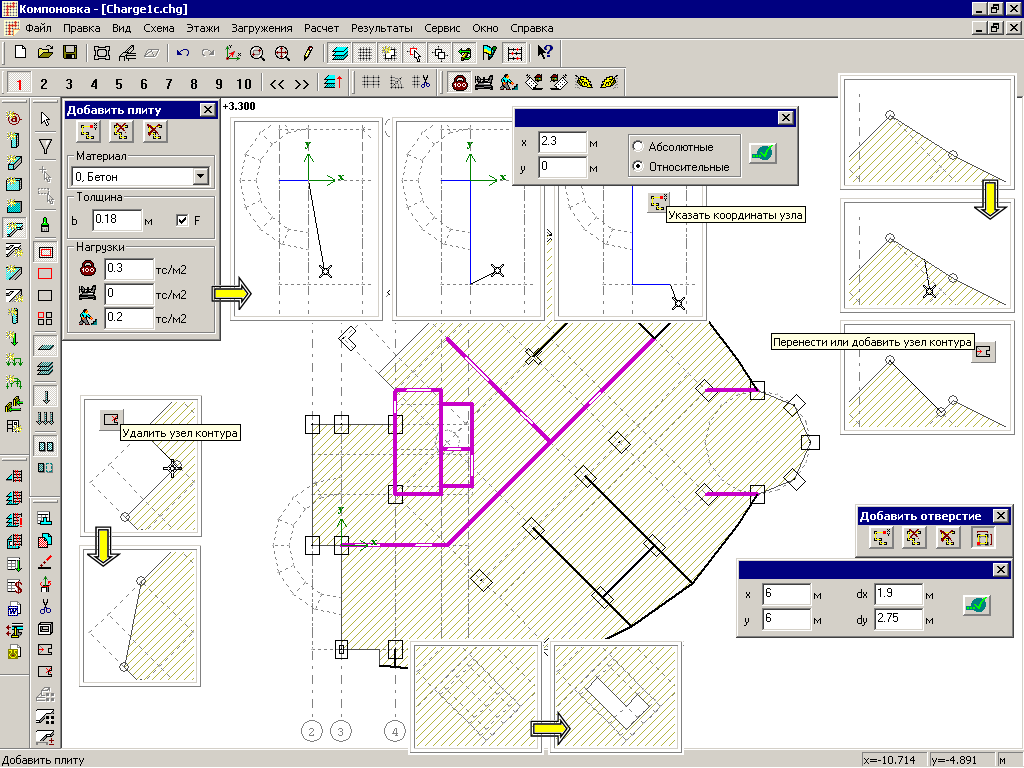This screenshot has width=1024, height=768.
Task: Go to previous floors with << button
Action: [277, 84]
